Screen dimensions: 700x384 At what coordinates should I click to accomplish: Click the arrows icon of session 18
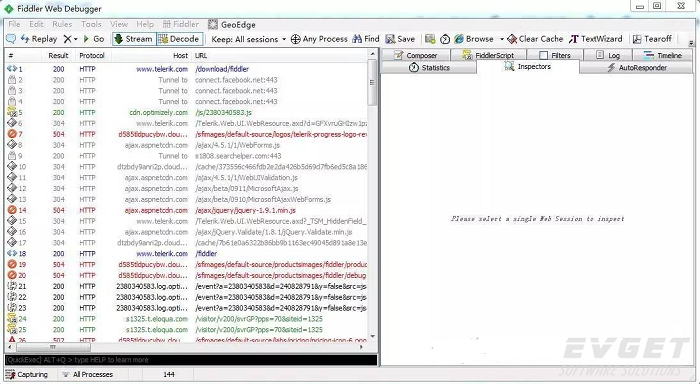click(x=12, y=253)
